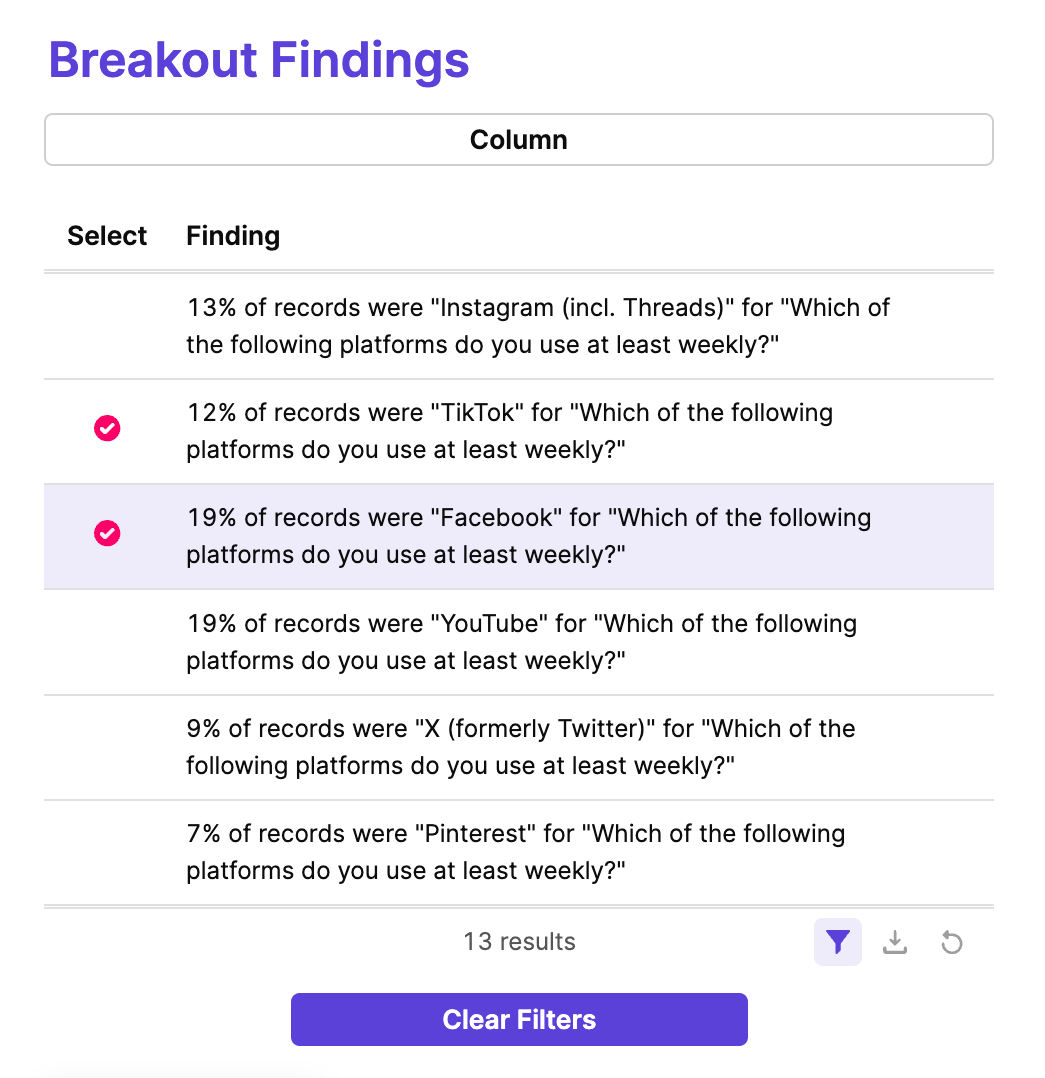Click the X (formerly Twitter) finding text
This screenshot has width=1045, height=1078.
pos(519,746)
